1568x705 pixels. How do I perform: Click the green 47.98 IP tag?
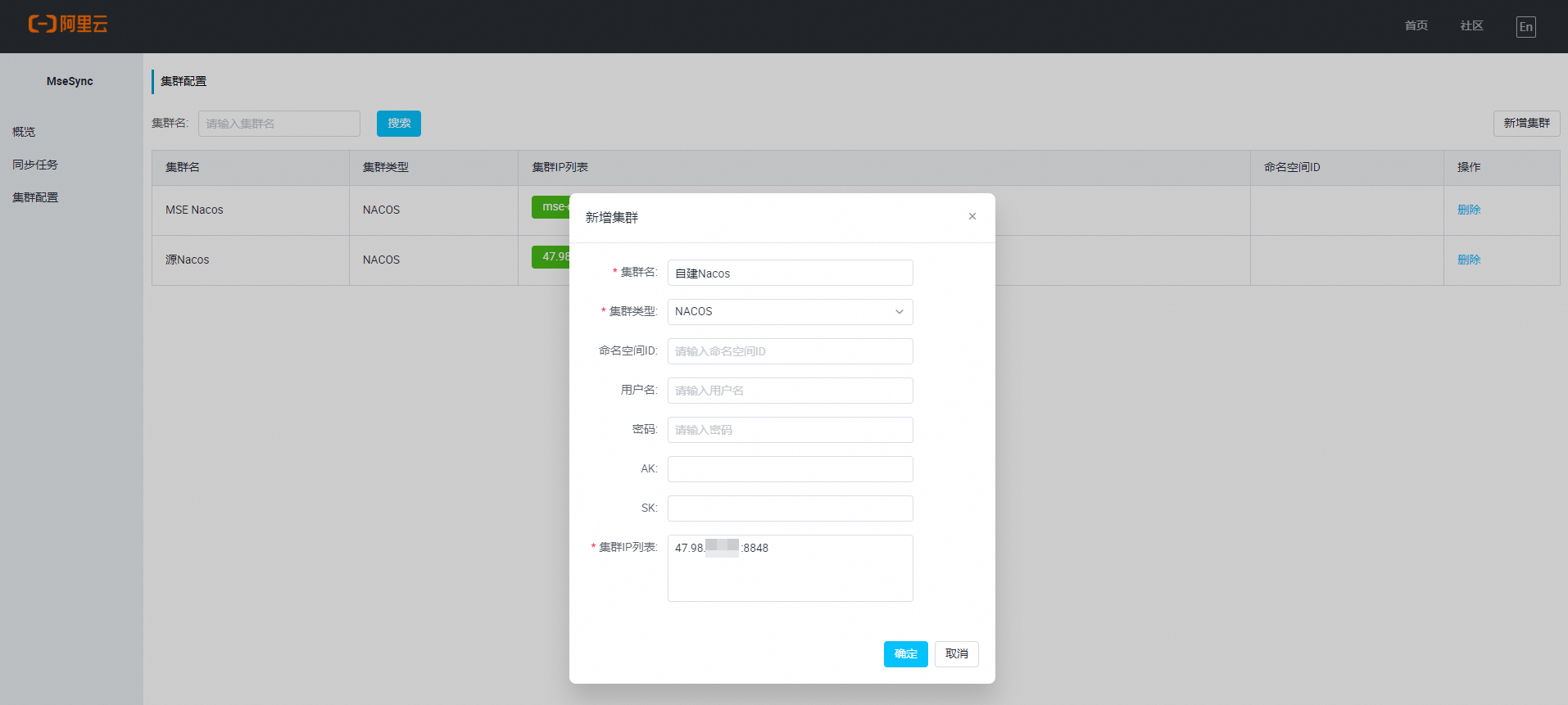pos(551,256)
